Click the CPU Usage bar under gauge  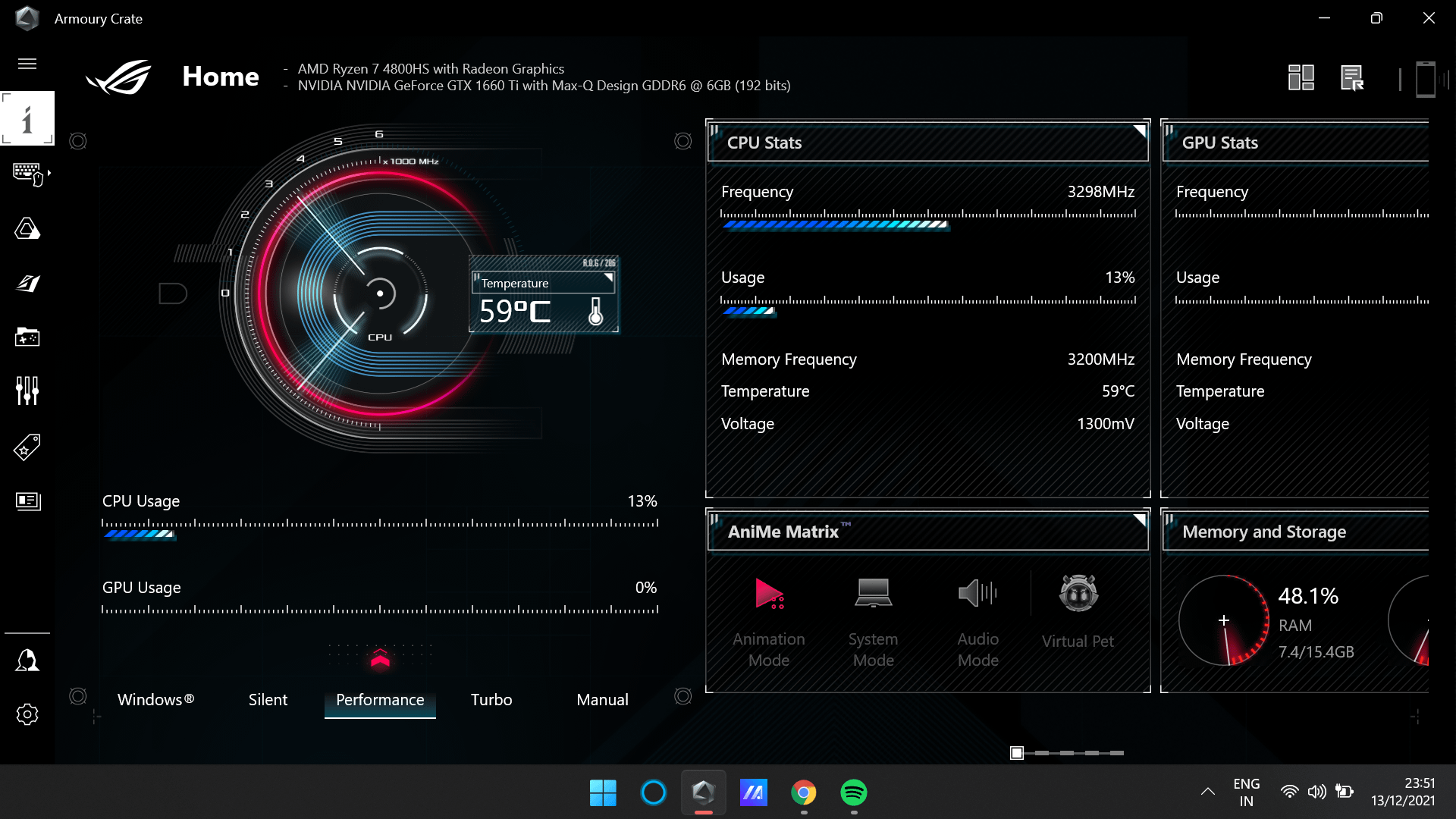pyautogui.click(x=380, y=529)
